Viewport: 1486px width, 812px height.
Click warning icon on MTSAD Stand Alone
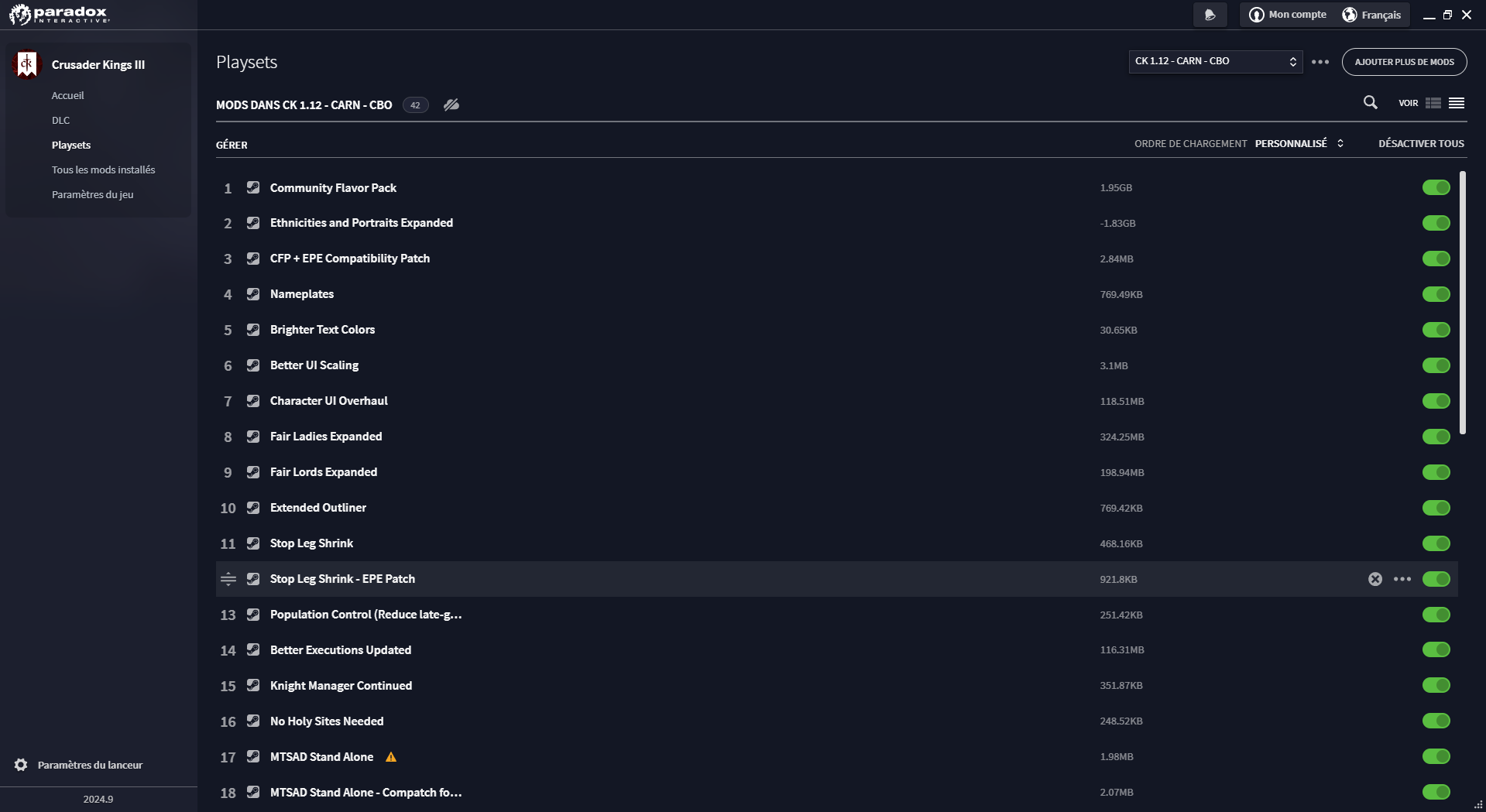coord(391,757)
